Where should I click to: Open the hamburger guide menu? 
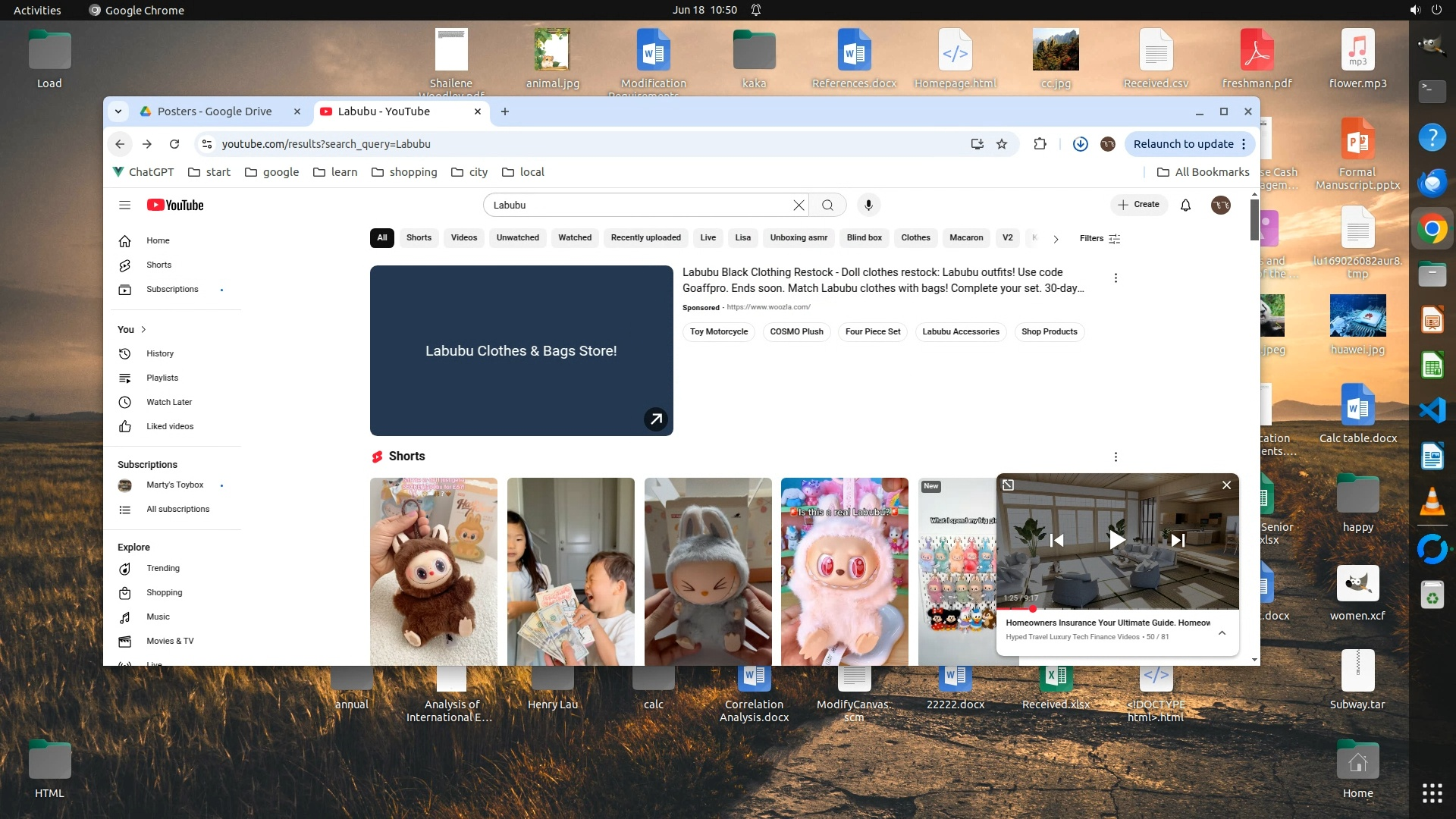[x=125, y=205]
